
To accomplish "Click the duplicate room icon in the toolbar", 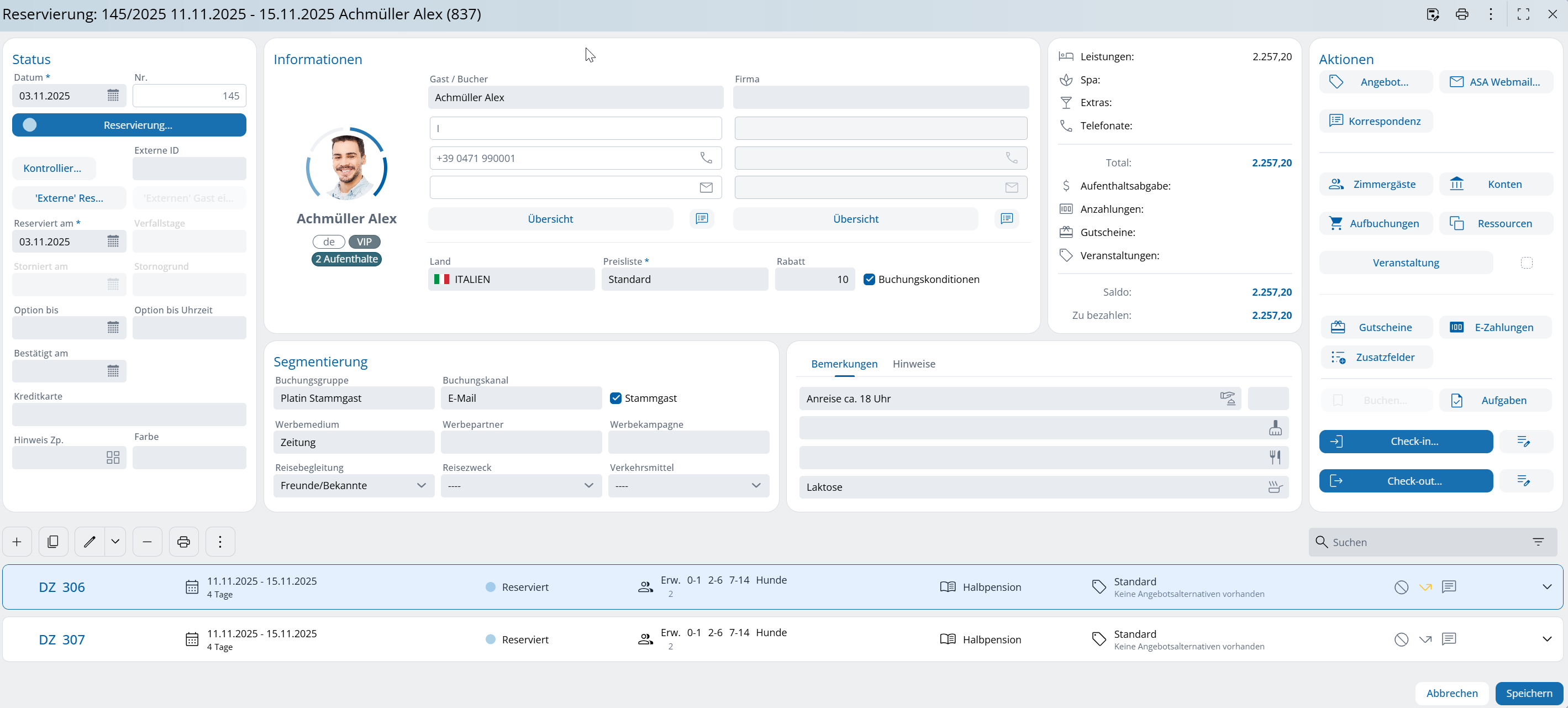I will (x=53, y=541).
